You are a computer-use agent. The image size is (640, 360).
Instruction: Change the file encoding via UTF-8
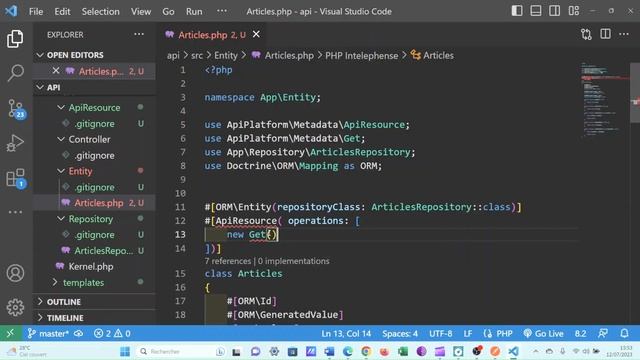[x=440, y=333]
